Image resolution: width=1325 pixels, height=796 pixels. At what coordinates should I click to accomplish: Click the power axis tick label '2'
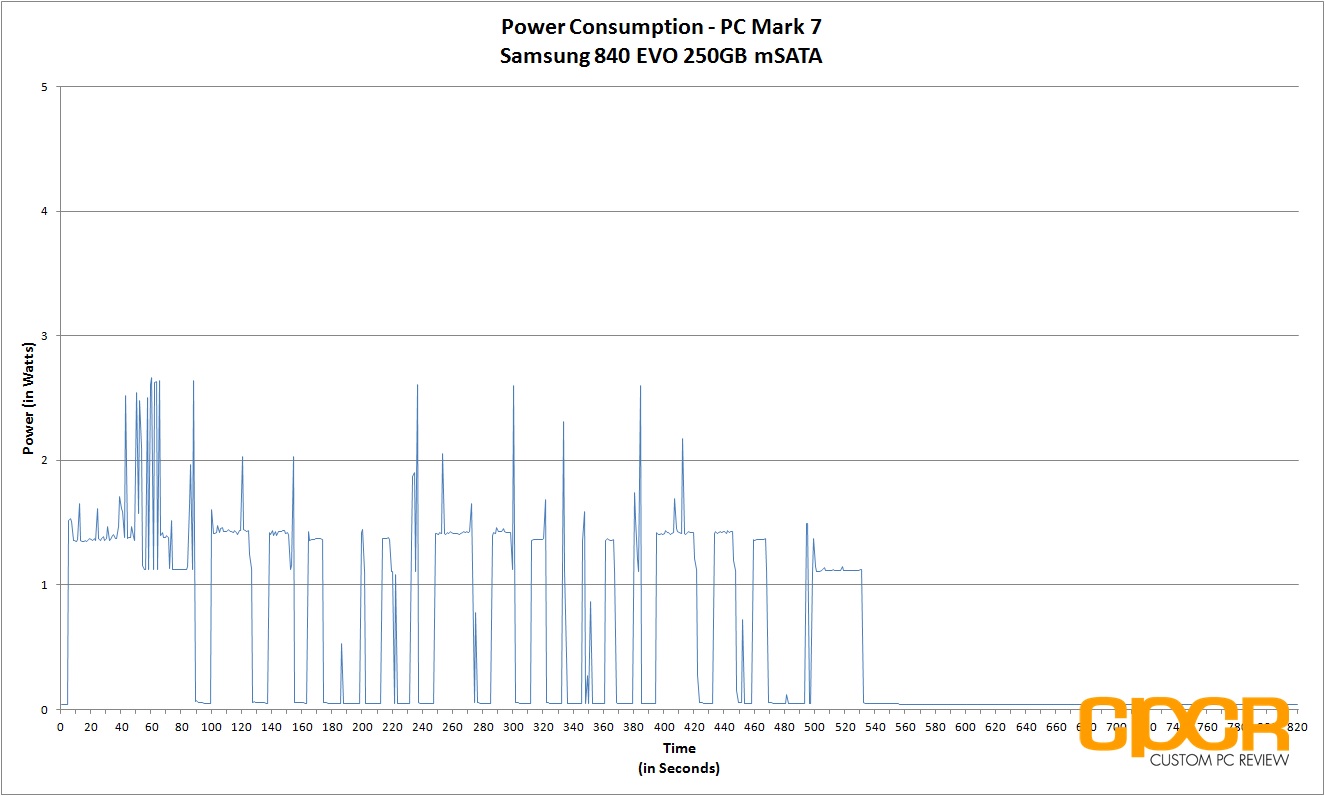click(45, 460)
